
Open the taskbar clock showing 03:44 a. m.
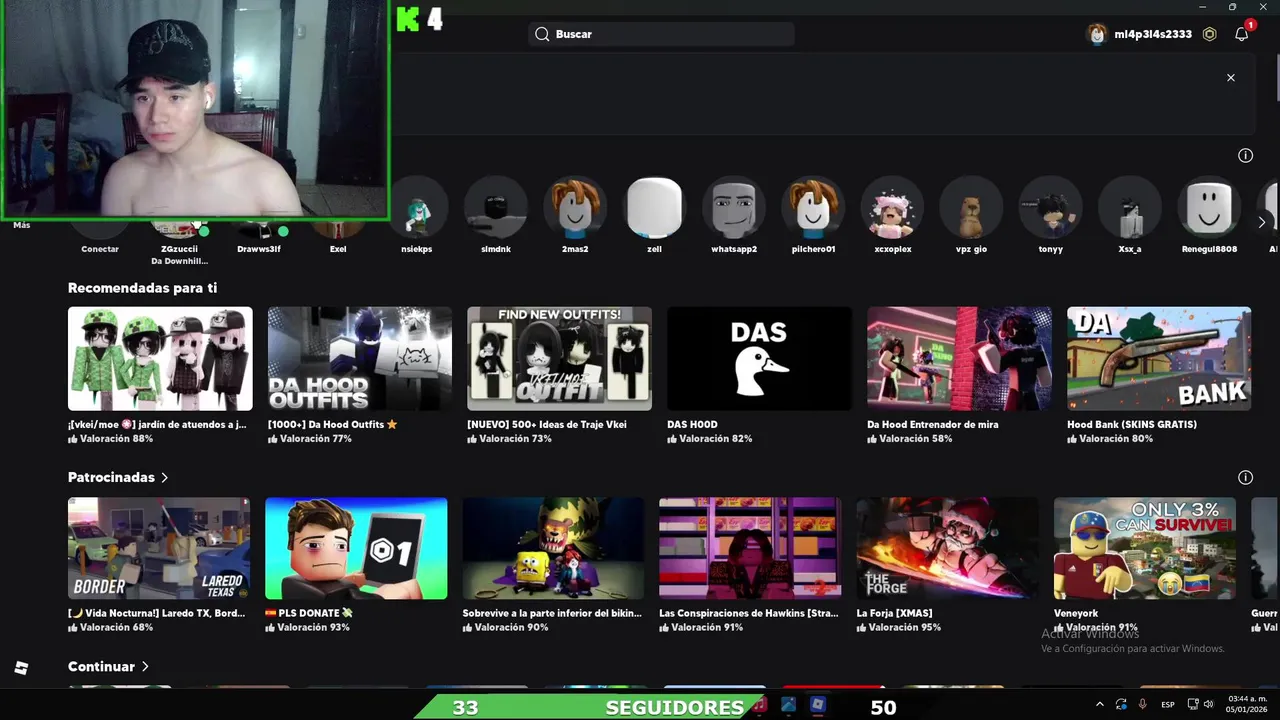(1248, 705)
